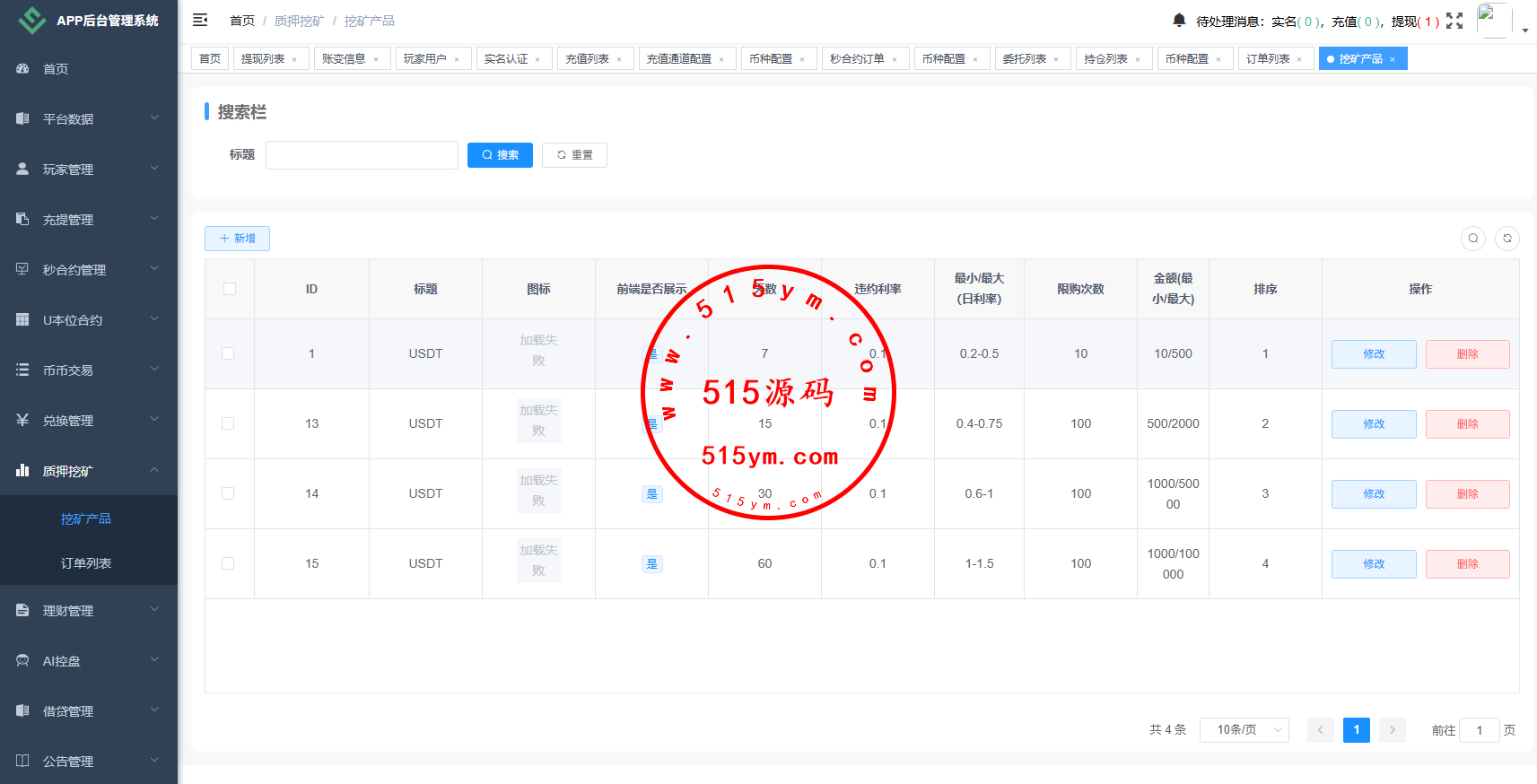Viewport: 1537px width, 784px height.
Task: Expand the 玩家管理 sidebar menu
Action: click(88, 170)
